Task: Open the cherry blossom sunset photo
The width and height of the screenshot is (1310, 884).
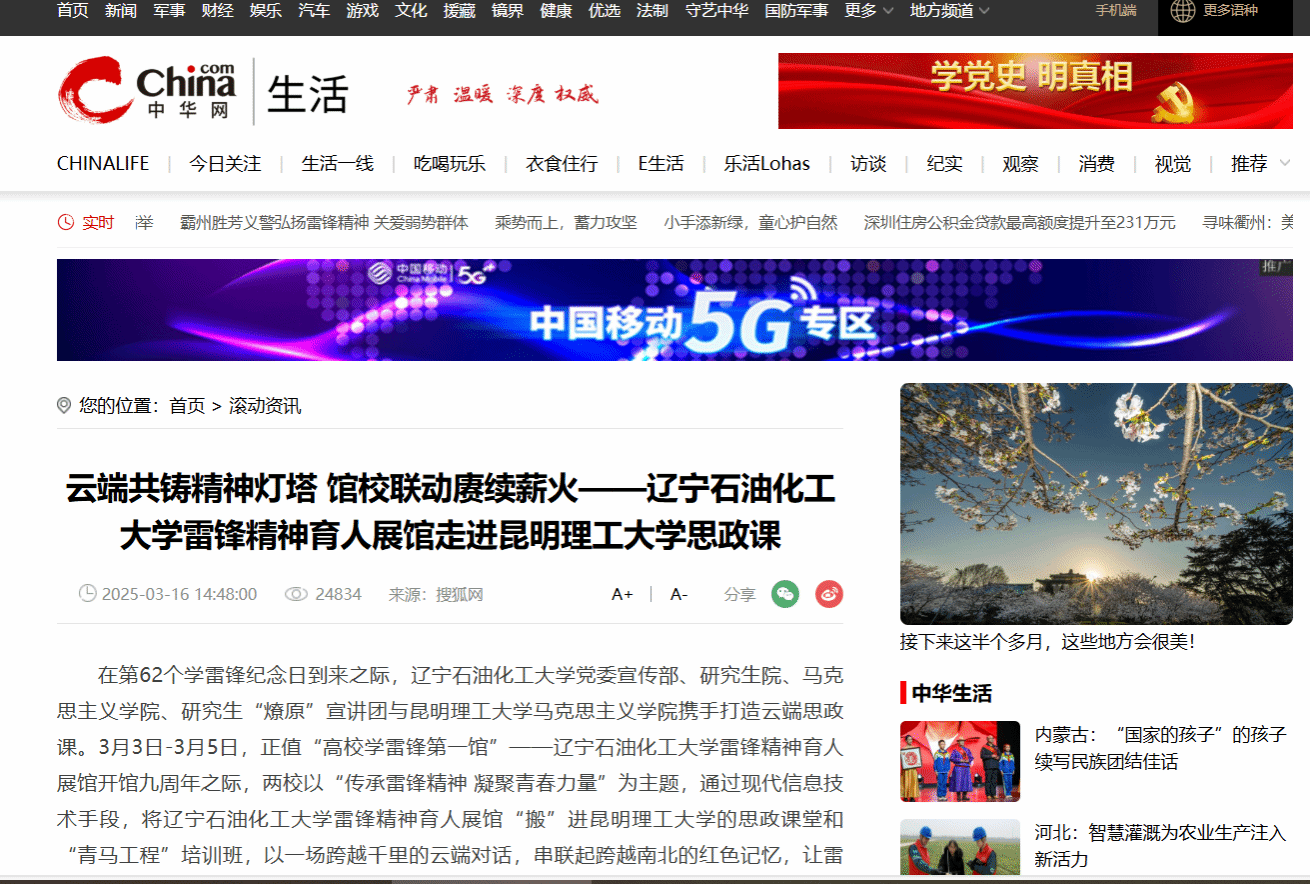Action: coord(1096,504)
